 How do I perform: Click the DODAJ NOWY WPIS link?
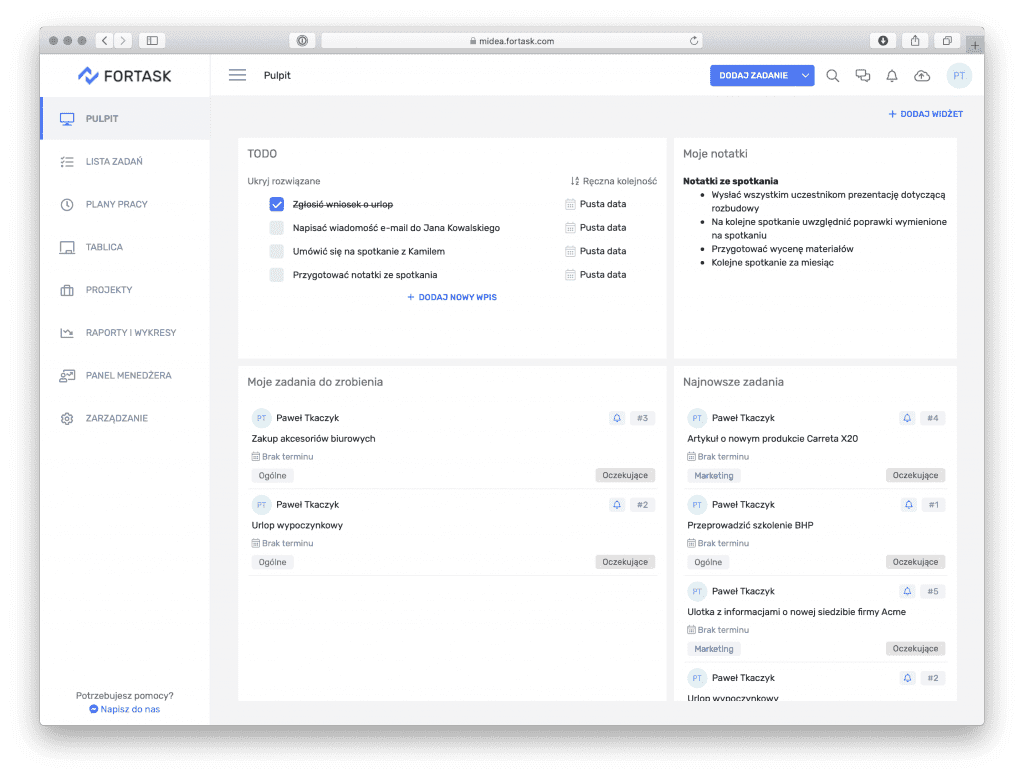(x=451, y=297)
